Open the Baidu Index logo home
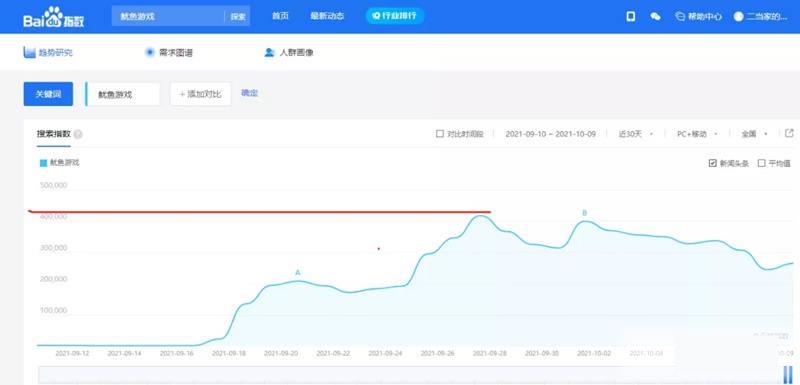The width and height of the screenshot is (800, 385). tap(54, 17)
